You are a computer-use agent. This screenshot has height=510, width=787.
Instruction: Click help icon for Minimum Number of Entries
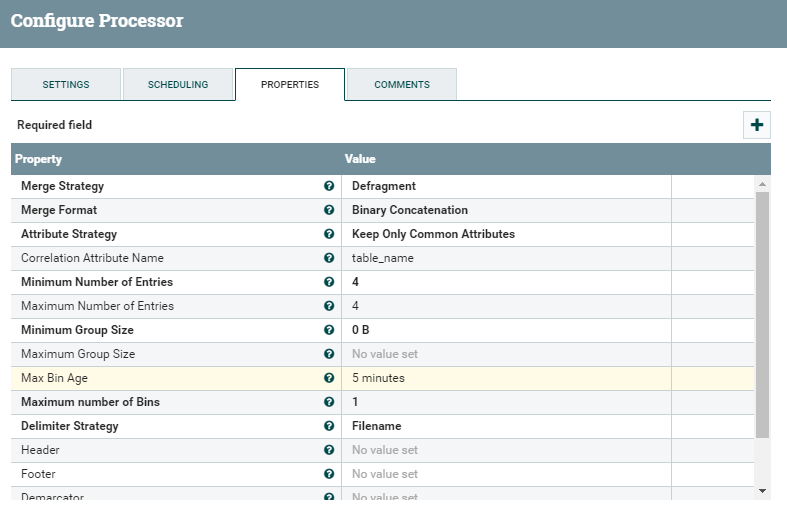pos(329,282)
